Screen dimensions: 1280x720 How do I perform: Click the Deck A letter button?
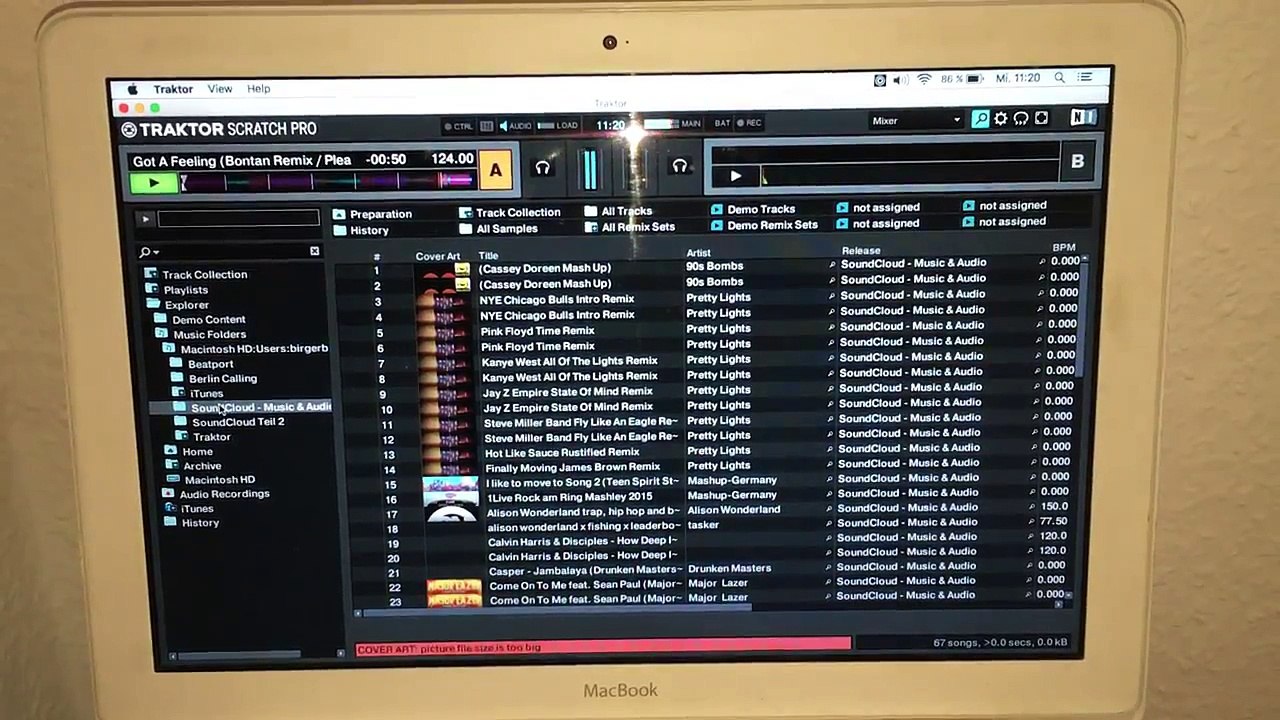click(x=495, y=171)
